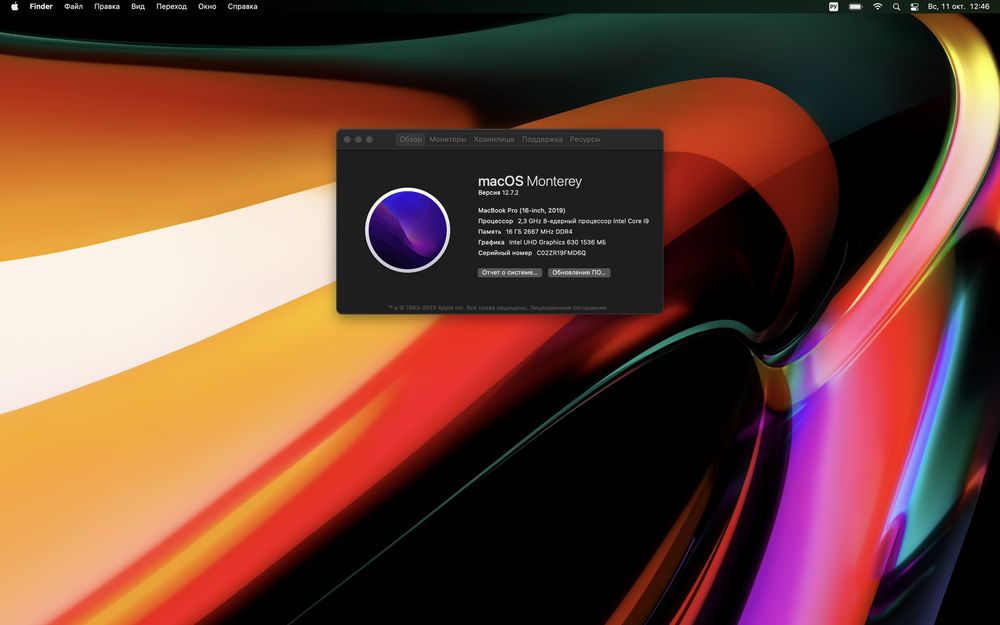
Task: Click the Russian input source icon
Action: pos(834,6)
